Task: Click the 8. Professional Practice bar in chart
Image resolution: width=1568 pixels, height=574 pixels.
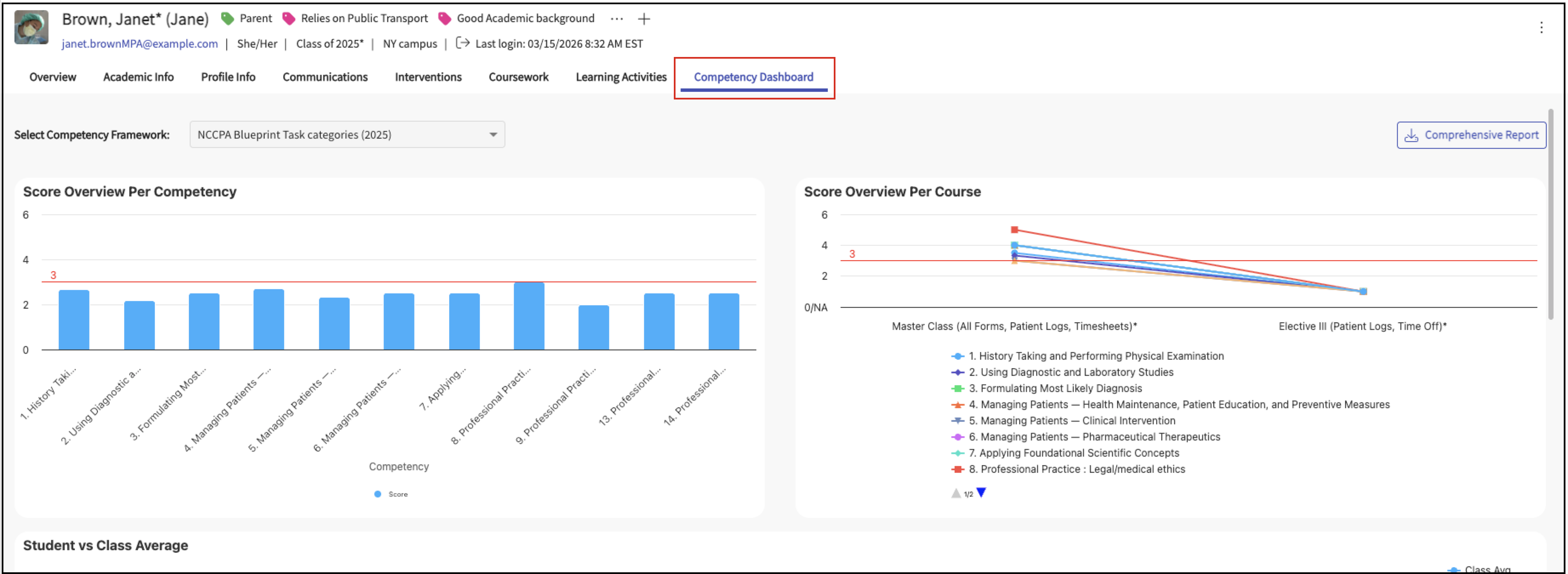Action: (x=528, y=316)
